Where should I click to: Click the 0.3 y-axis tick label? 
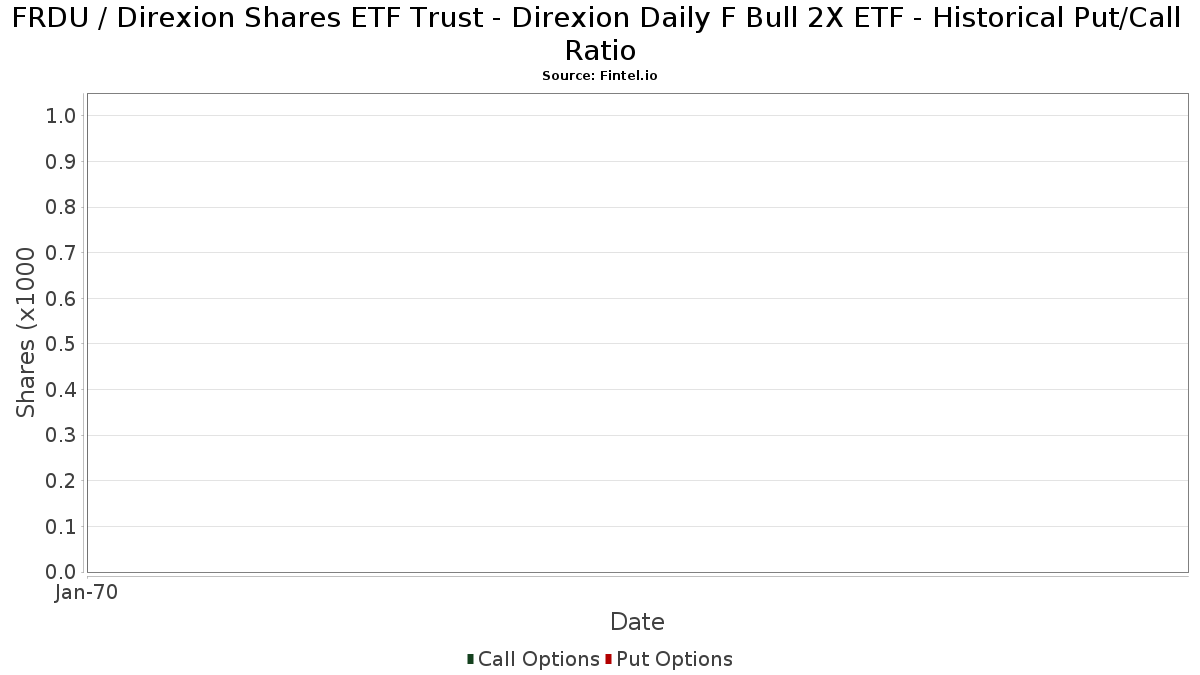61,435
